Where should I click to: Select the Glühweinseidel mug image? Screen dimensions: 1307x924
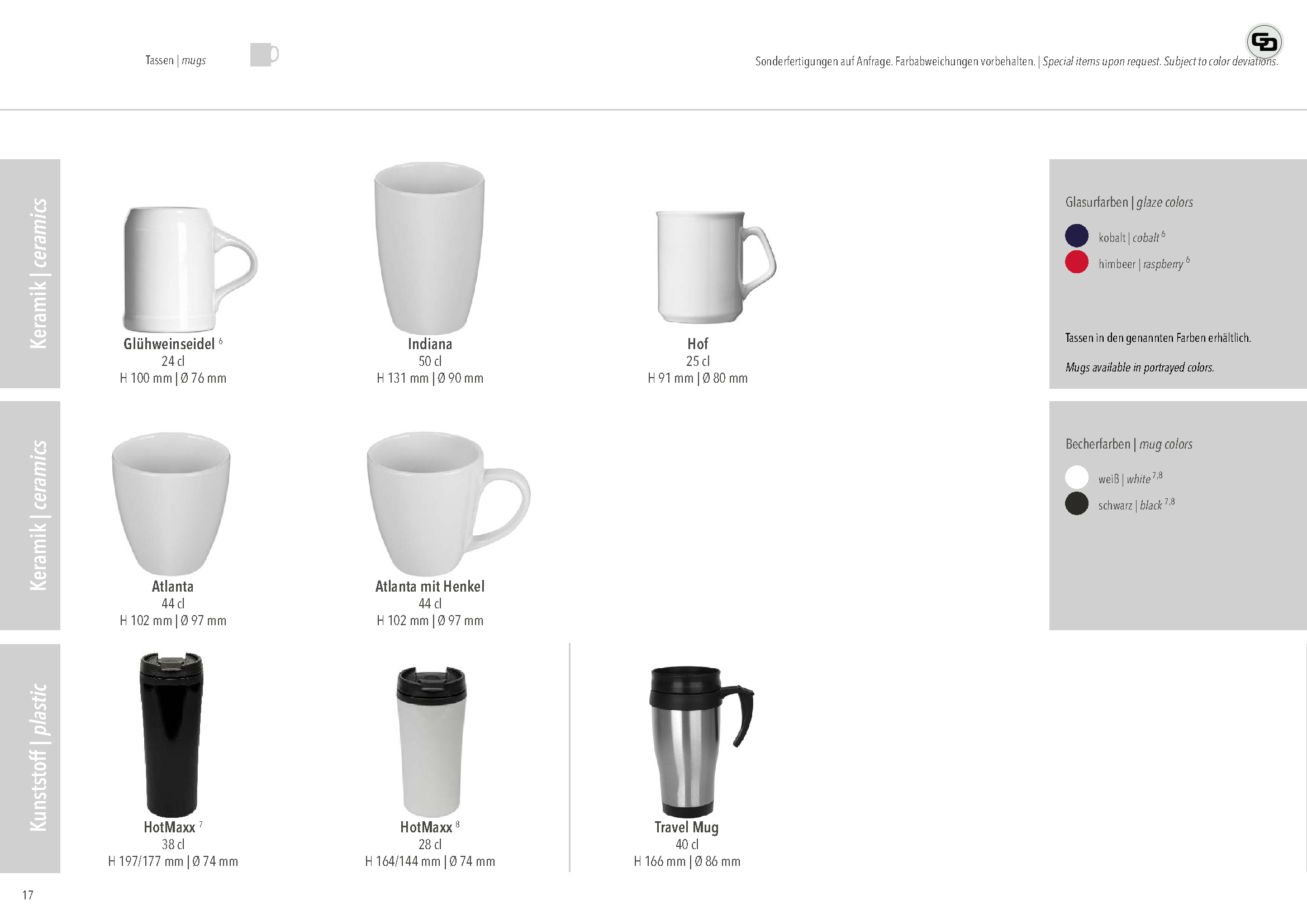click(x=190, y=269)
